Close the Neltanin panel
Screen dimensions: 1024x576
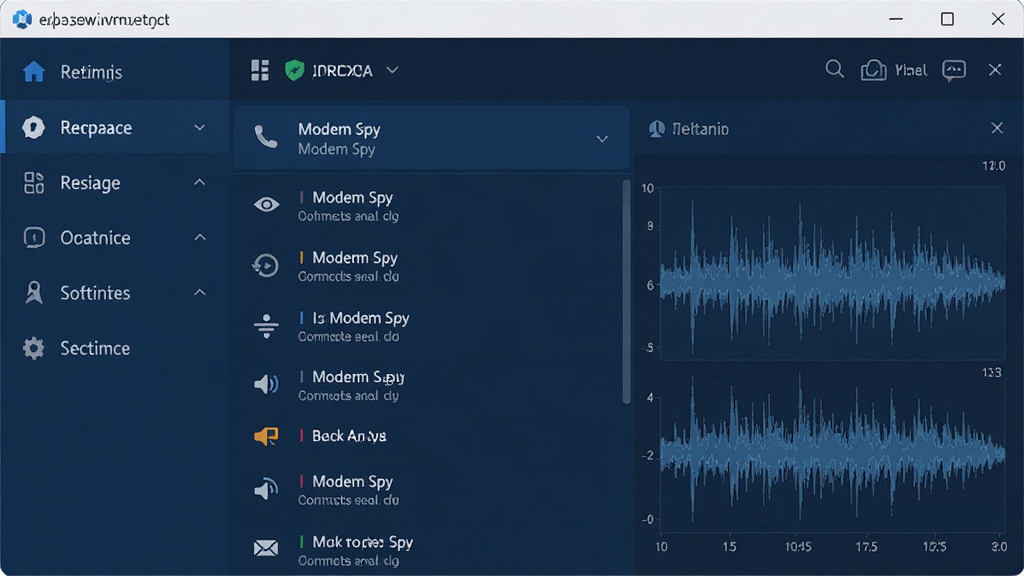pyautogui.click(x=997, y=128)
